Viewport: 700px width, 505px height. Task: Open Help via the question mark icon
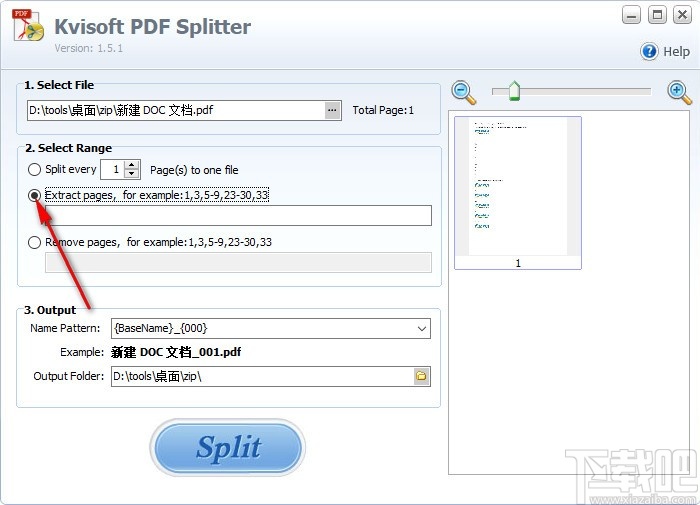pos(649,51)
